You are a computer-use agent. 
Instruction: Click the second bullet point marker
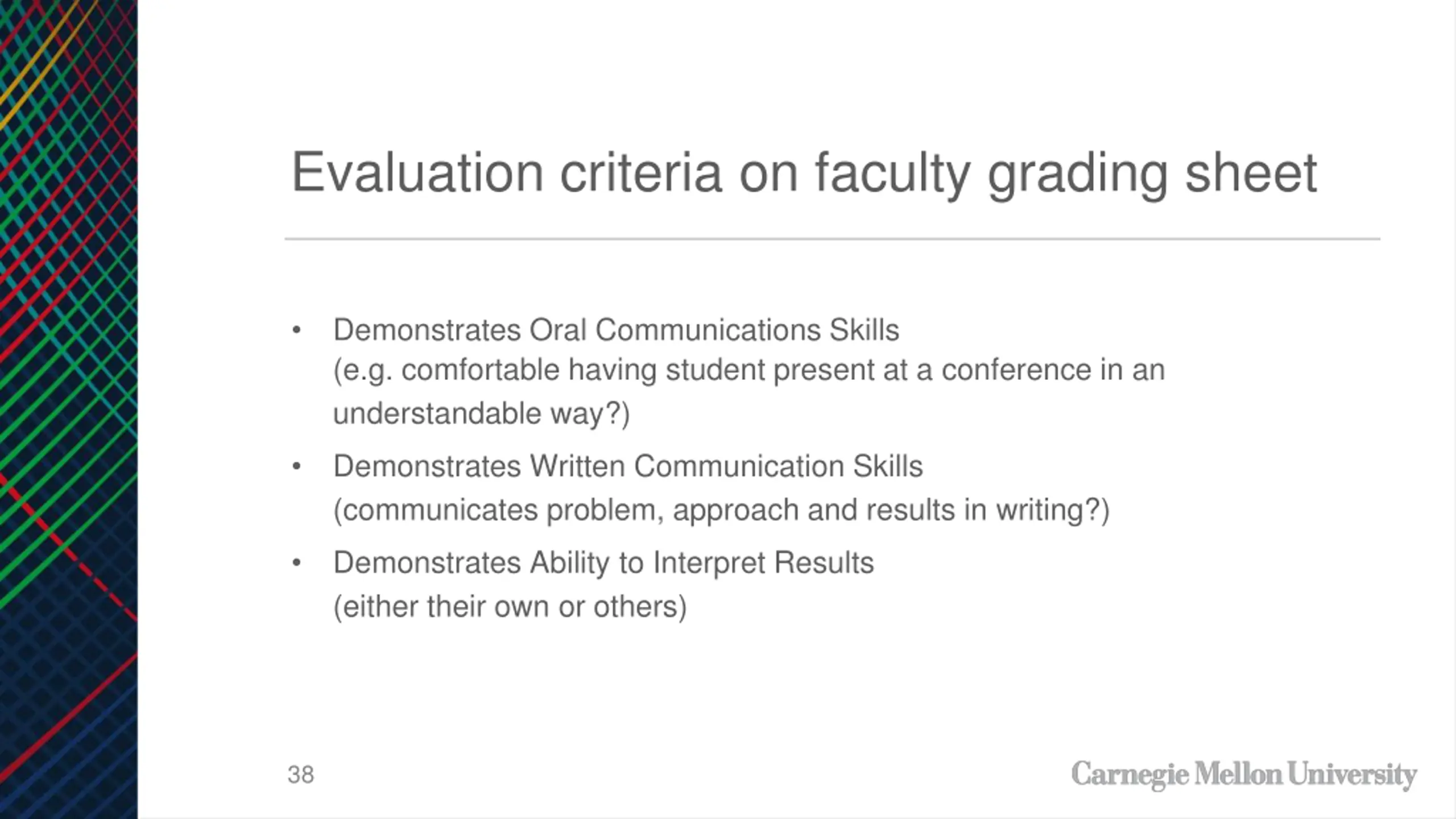pos(296,466)
